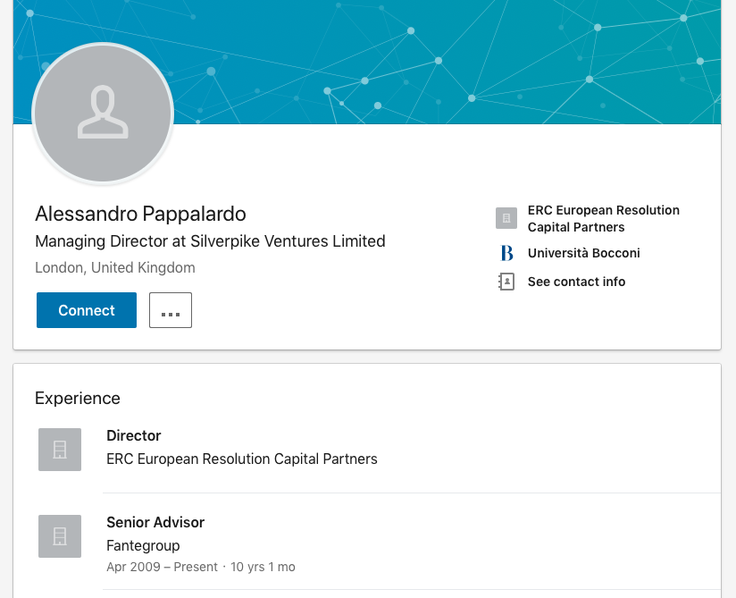This screenshot has width=736, height=598.
Task: Click the Managing Director at Silverpike headline
Action: click(210, 241)
